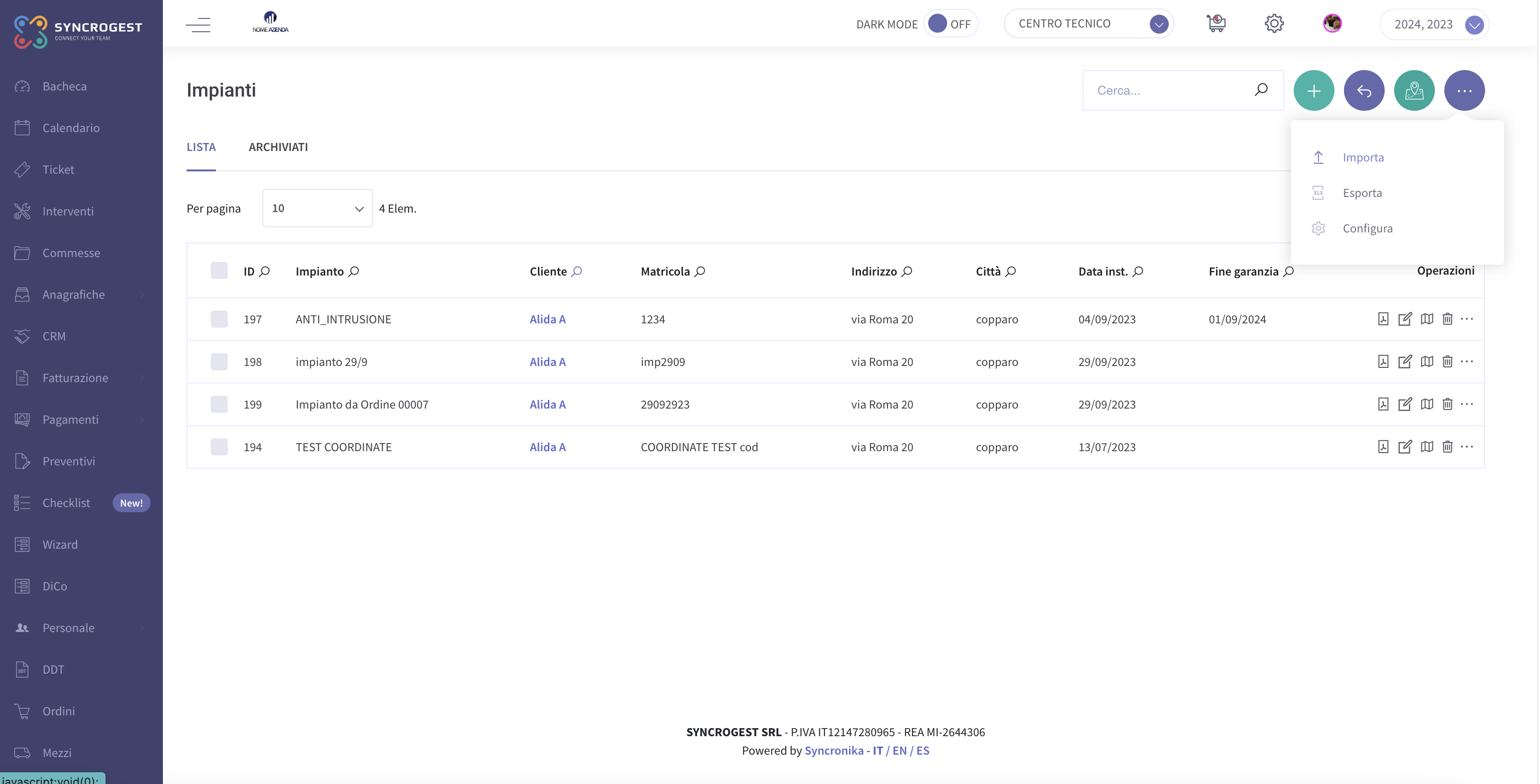Open the 2024, 2023 year dropdown
Image resolution: width=1540 pixels, height=784 pixels.
click(x=1434, y=24)
